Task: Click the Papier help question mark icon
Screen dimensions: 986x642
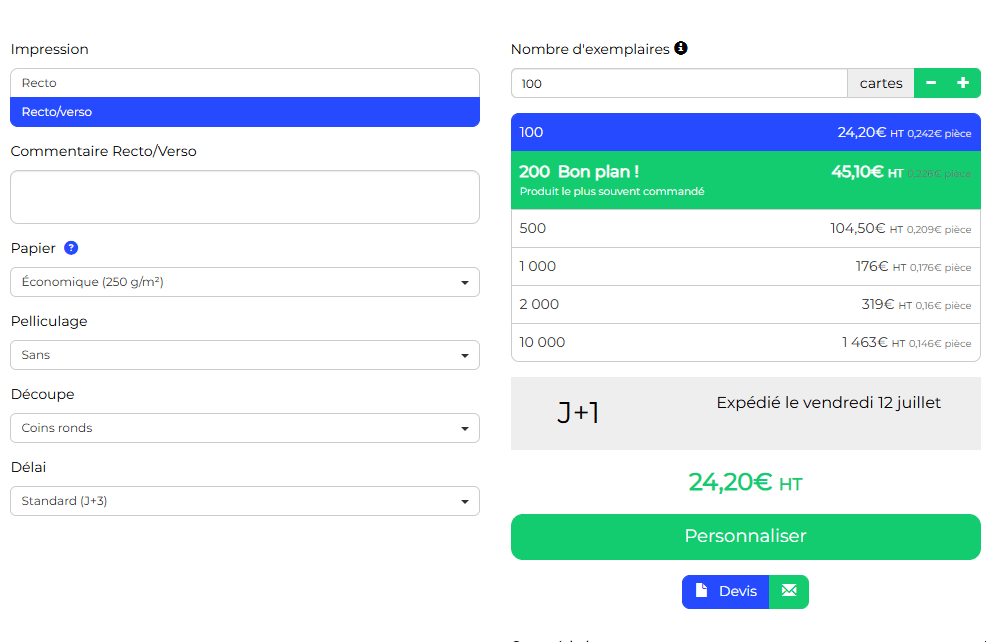Action: (71, 248)
